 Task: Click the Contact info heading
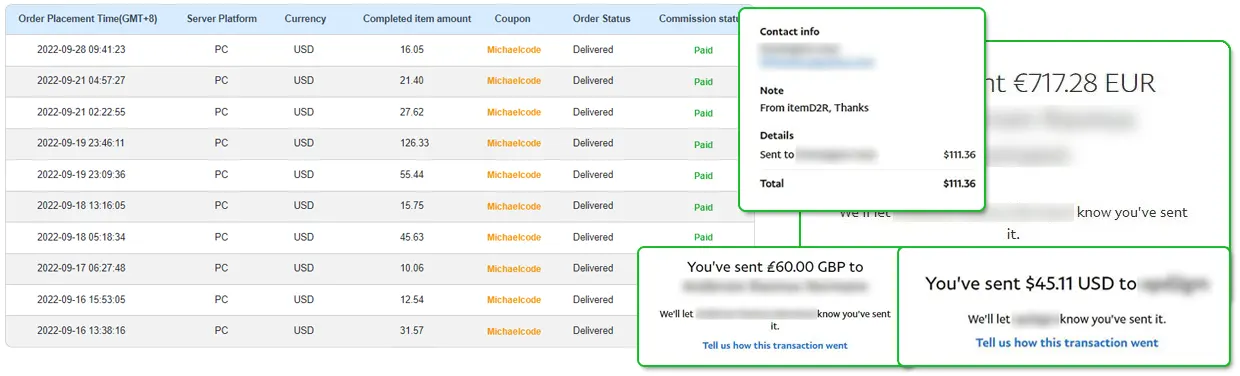[x=789, y=32]
